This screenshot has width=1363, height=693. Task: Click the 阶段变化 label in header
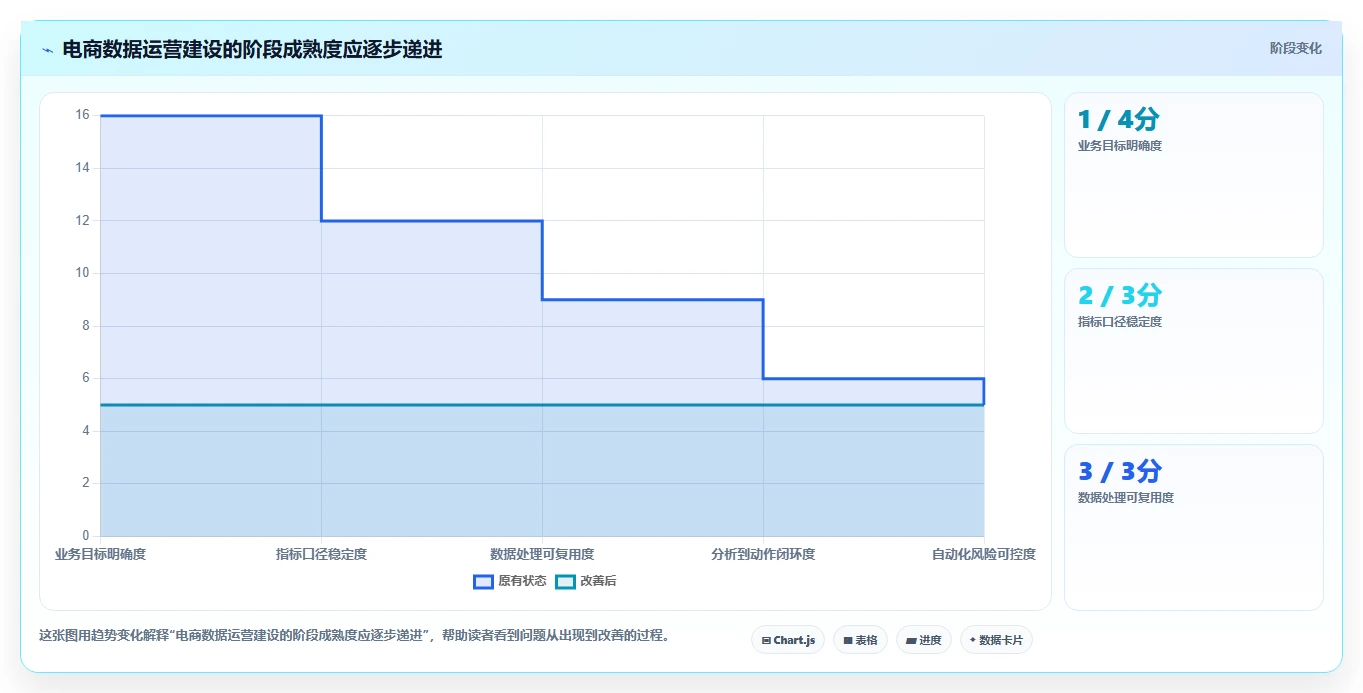pos(1295,48)
